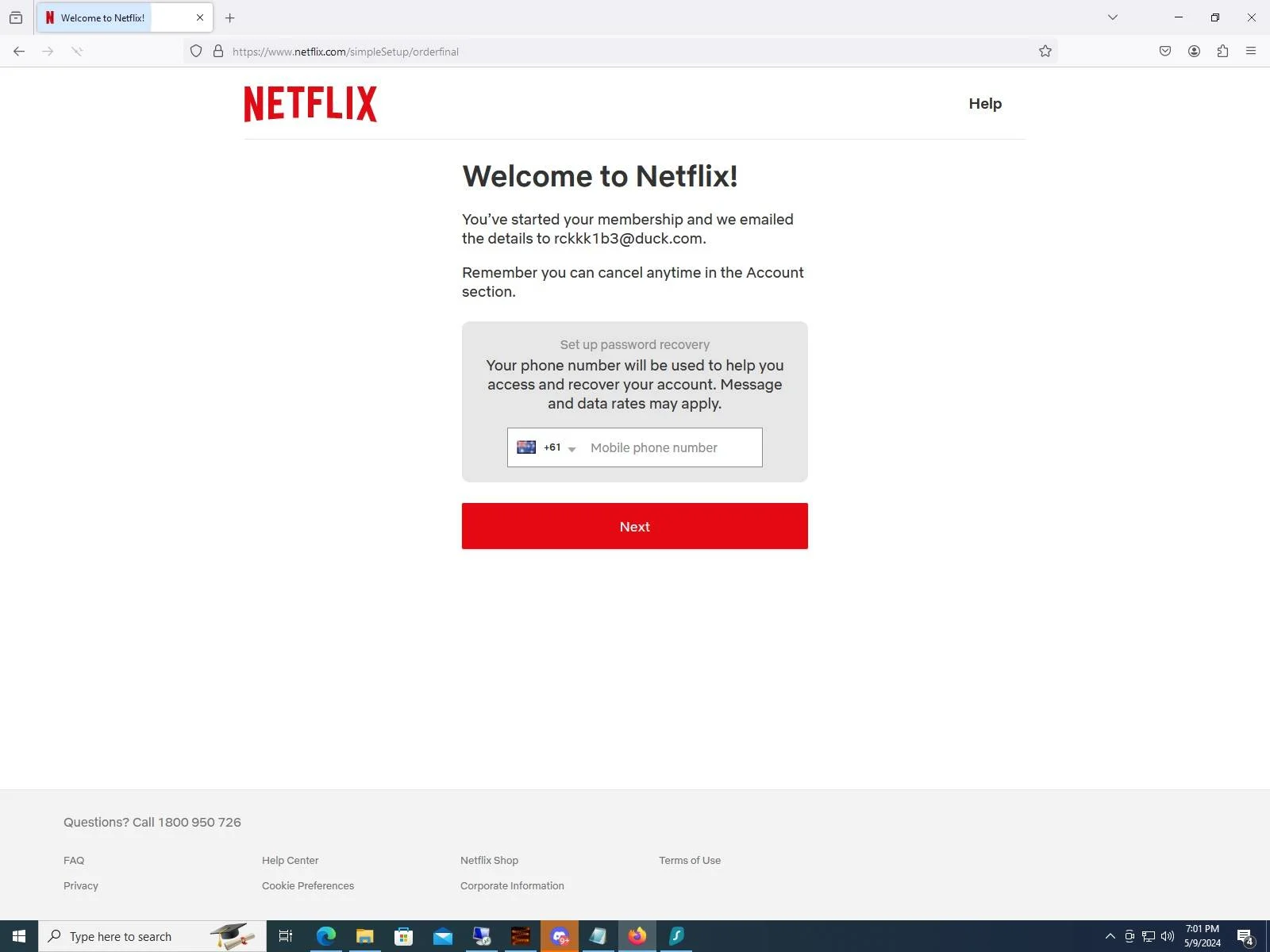The height and width of the screenshot is (952, 1270).
Task: Open Firefox application hamburger menu
Action: 1251,52
